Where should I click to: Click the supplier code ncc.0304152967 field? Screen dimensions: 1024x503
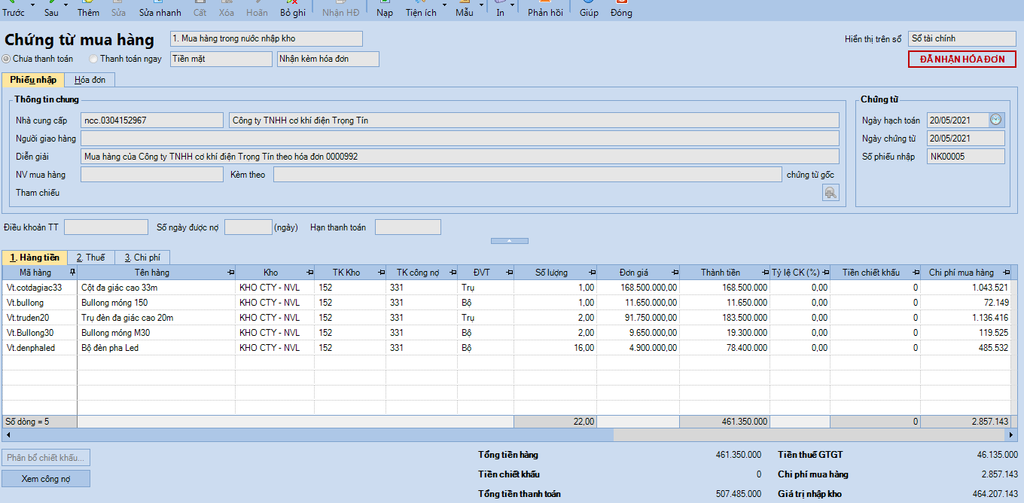[x=152, y=120]
